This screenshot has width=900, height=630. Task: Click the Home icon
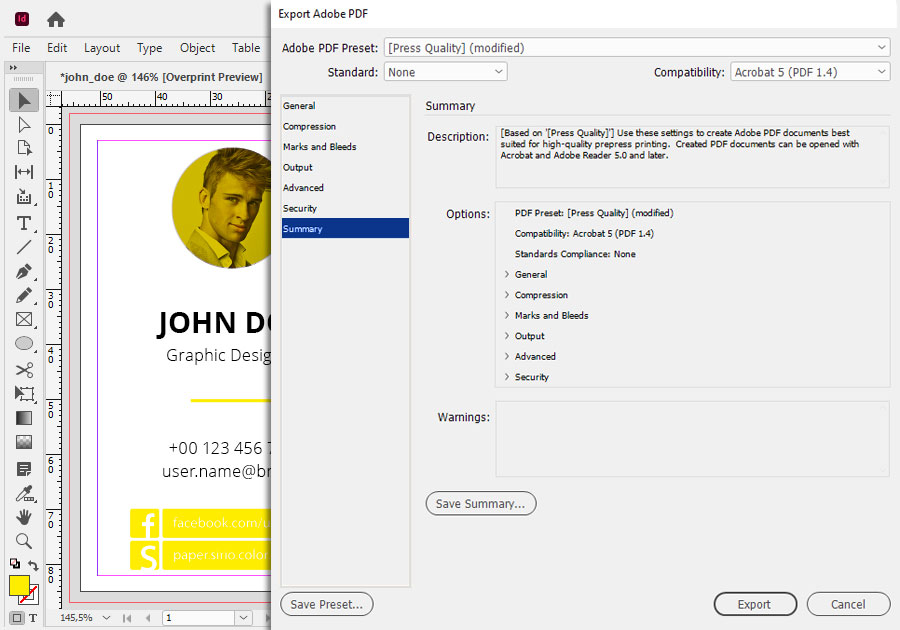click(x=56, y=20)
